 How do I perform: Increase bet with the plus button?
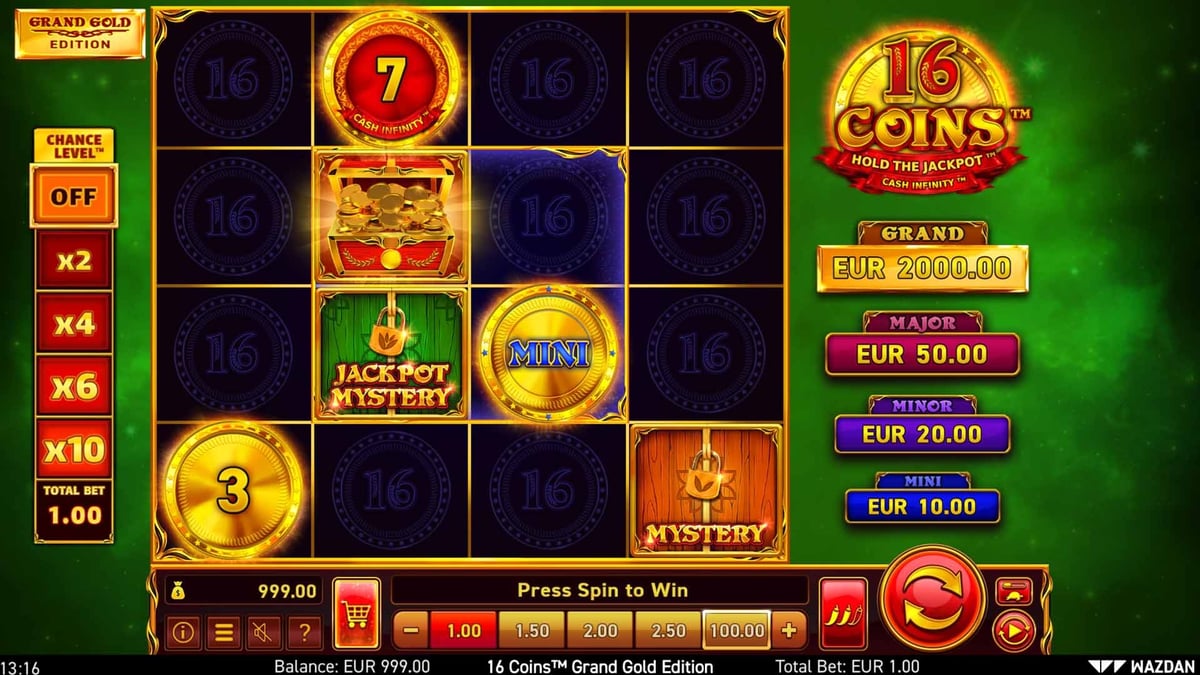tap(788, 631)
